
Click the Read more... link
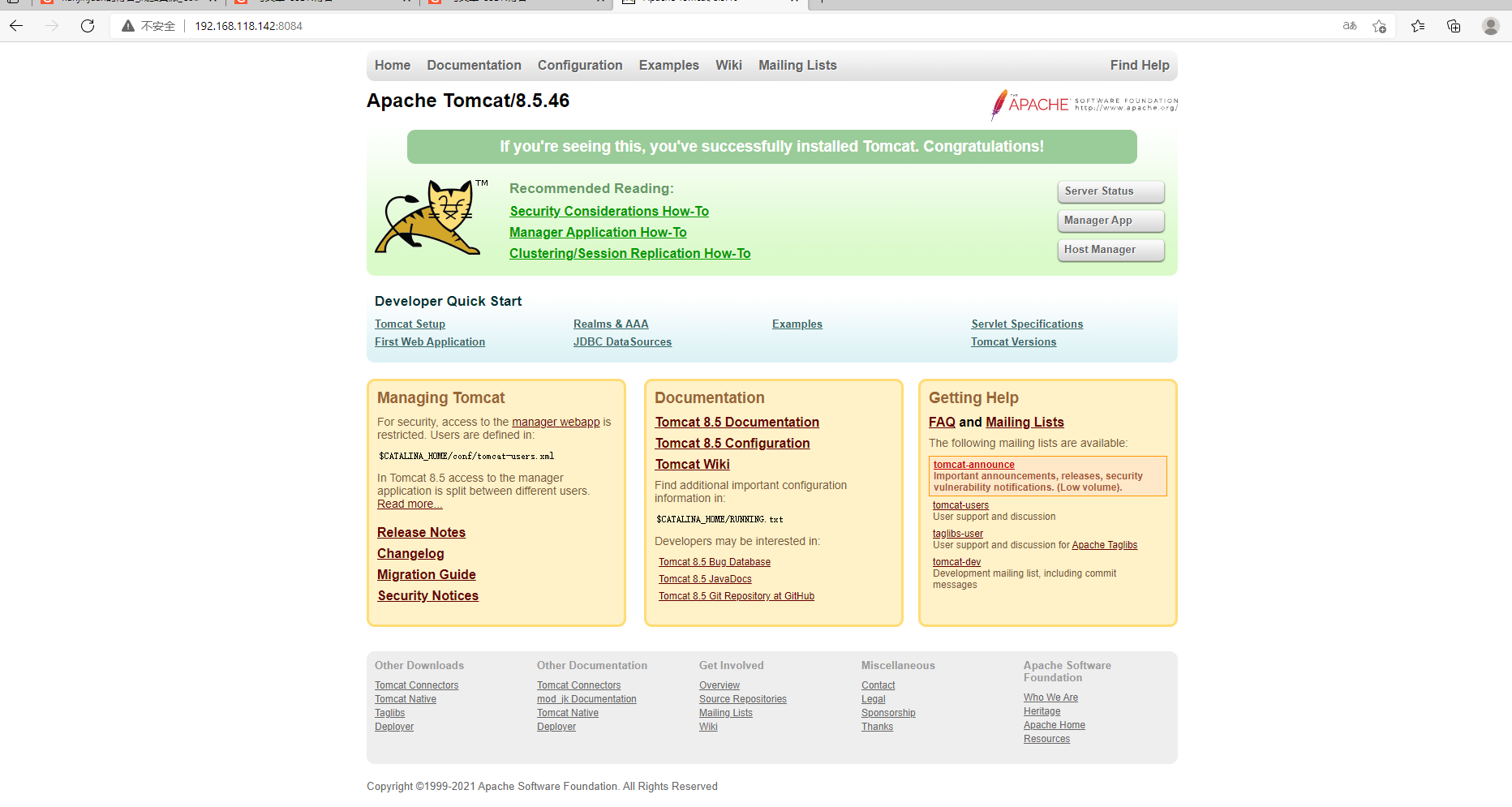click(x=410, y=504)
